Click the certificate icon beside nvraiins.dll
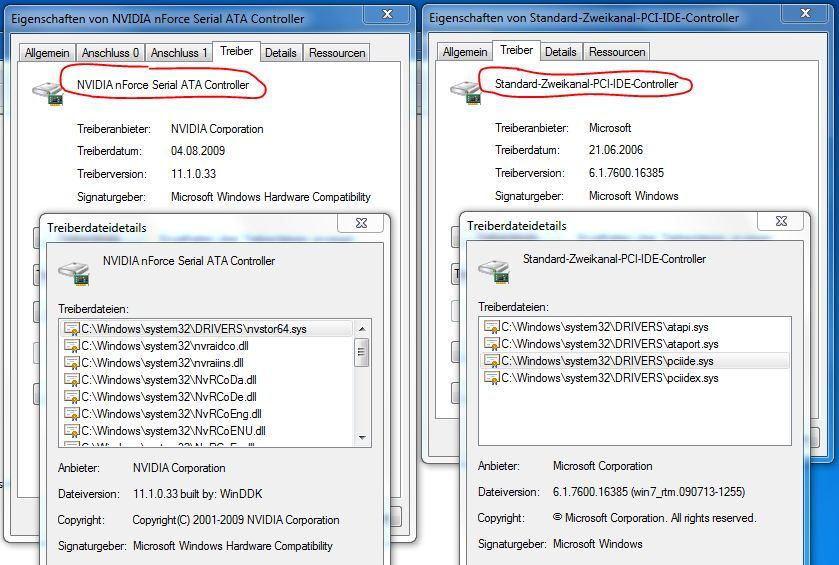The image size is (839, 565). click(71, 363)
